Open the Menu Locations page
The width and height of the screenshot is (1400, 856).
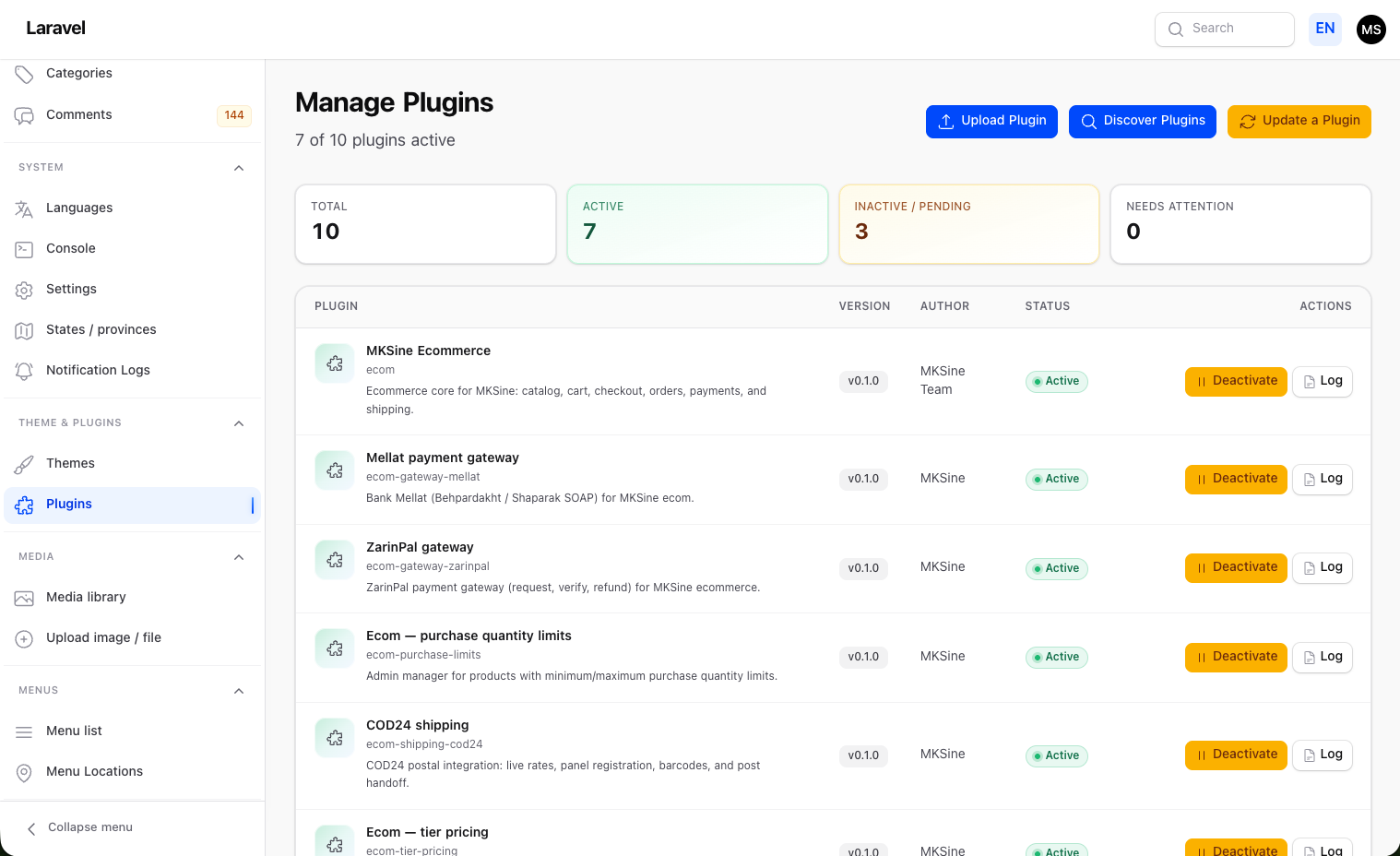coord(132,772)
